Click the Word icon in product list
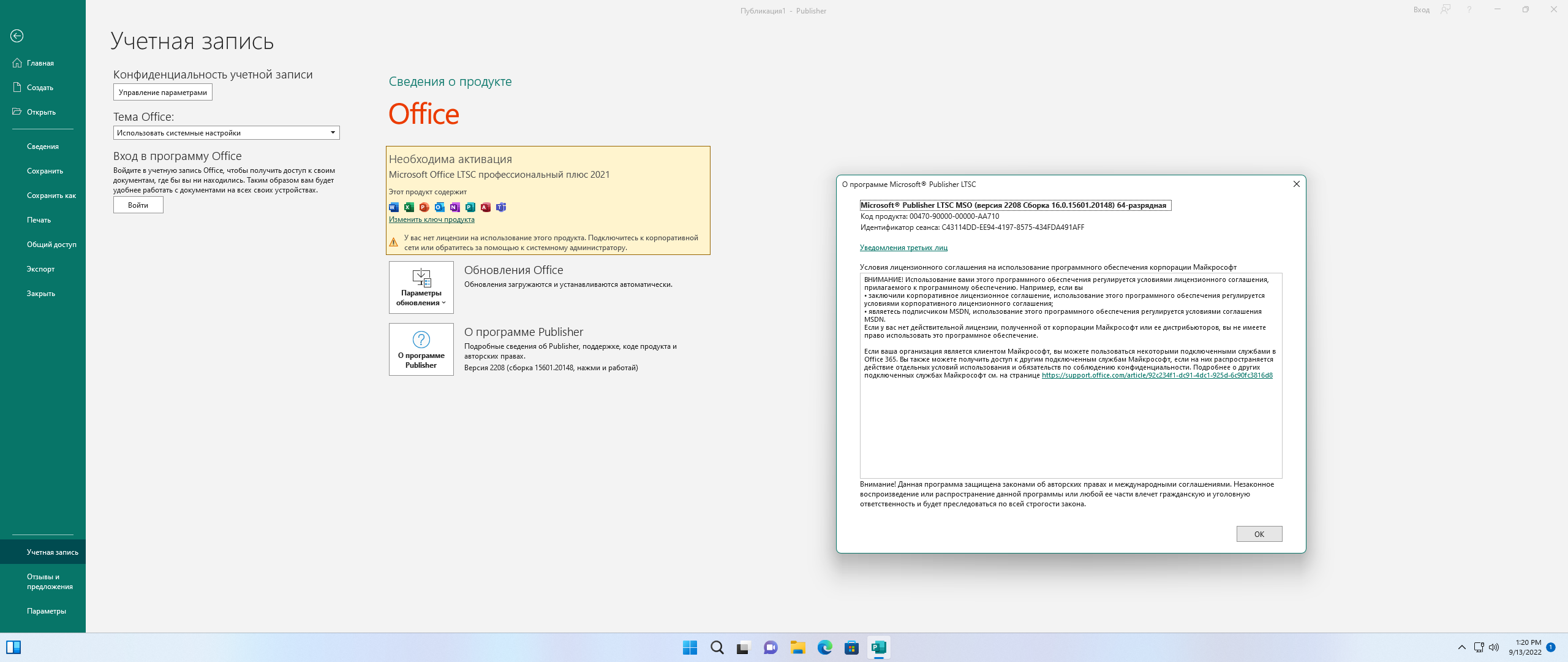The image size is (1568, 662). [x=394, y=207]
